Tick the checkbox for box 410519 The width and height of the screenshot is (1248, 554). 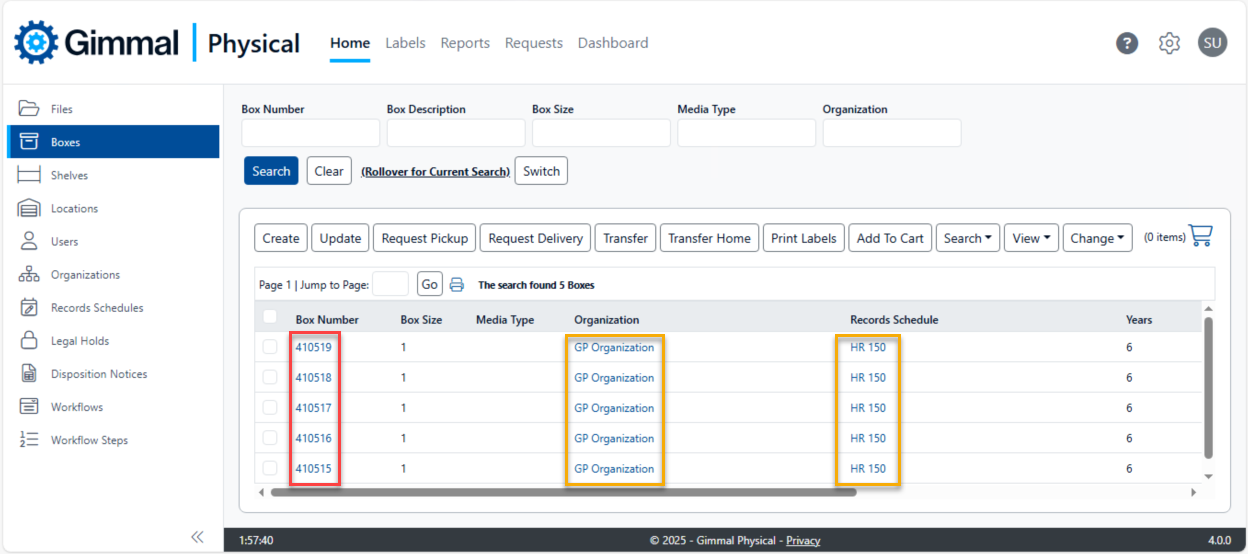(x=270, y=348)
